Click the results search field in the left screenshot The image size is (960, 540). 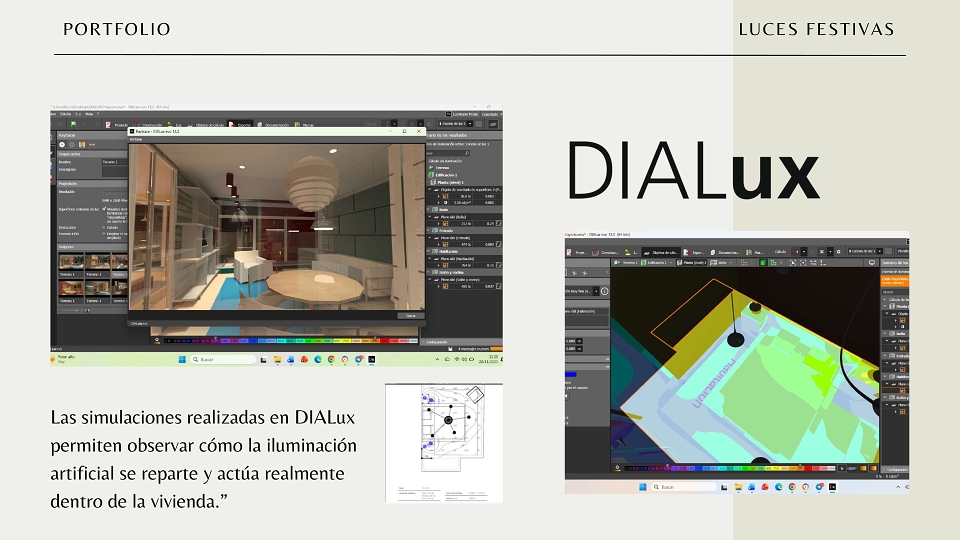pos(448,153)
